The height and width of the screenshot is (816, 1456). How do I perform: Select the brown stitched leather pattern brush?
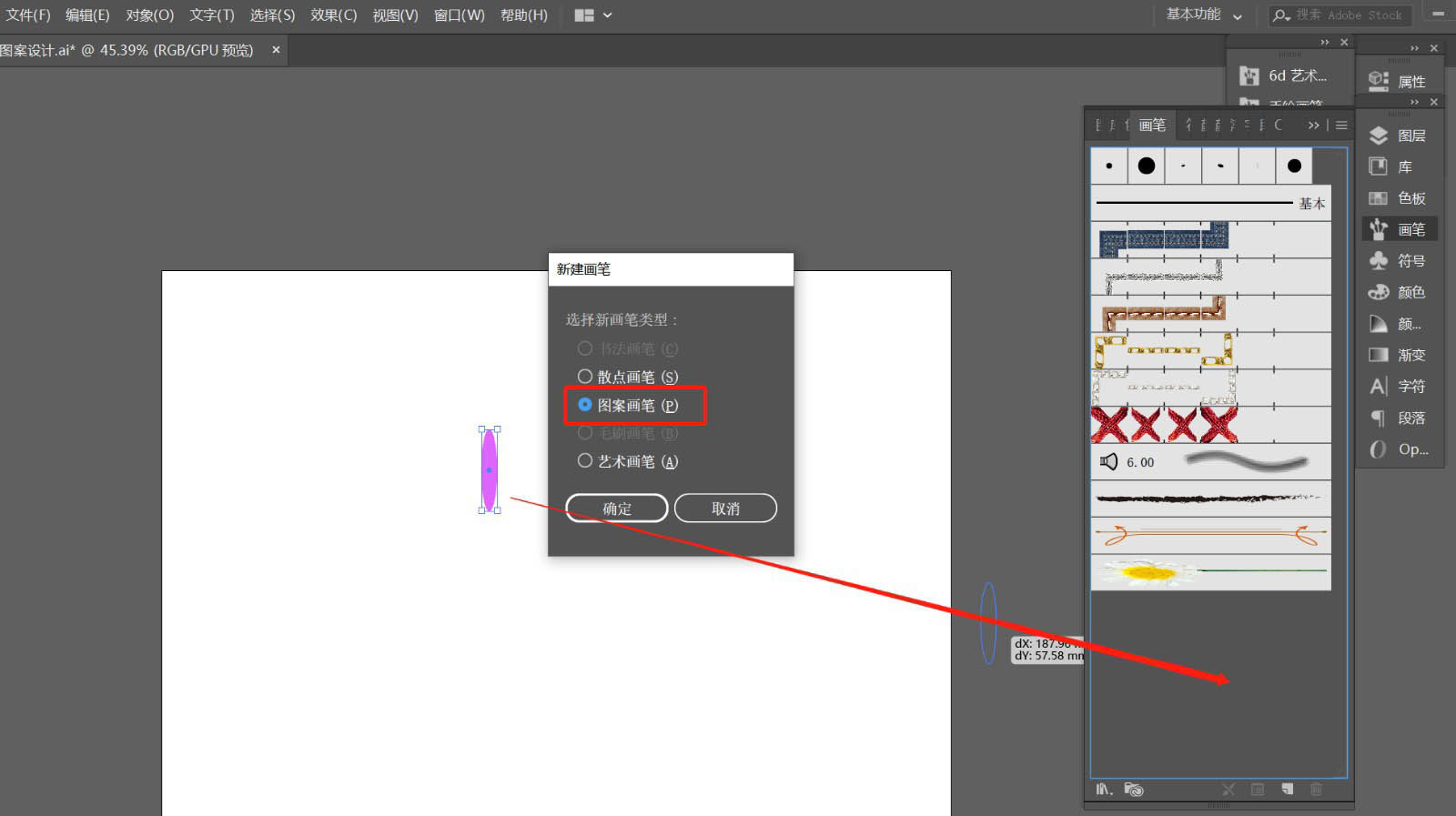[x=1210, y=314]
